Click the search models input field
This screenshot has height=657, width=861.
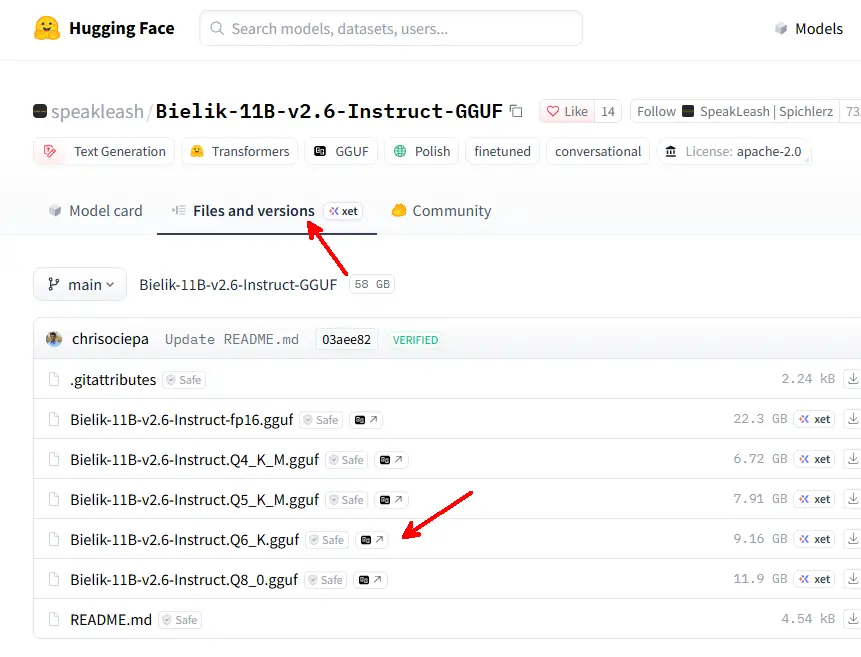391,29
